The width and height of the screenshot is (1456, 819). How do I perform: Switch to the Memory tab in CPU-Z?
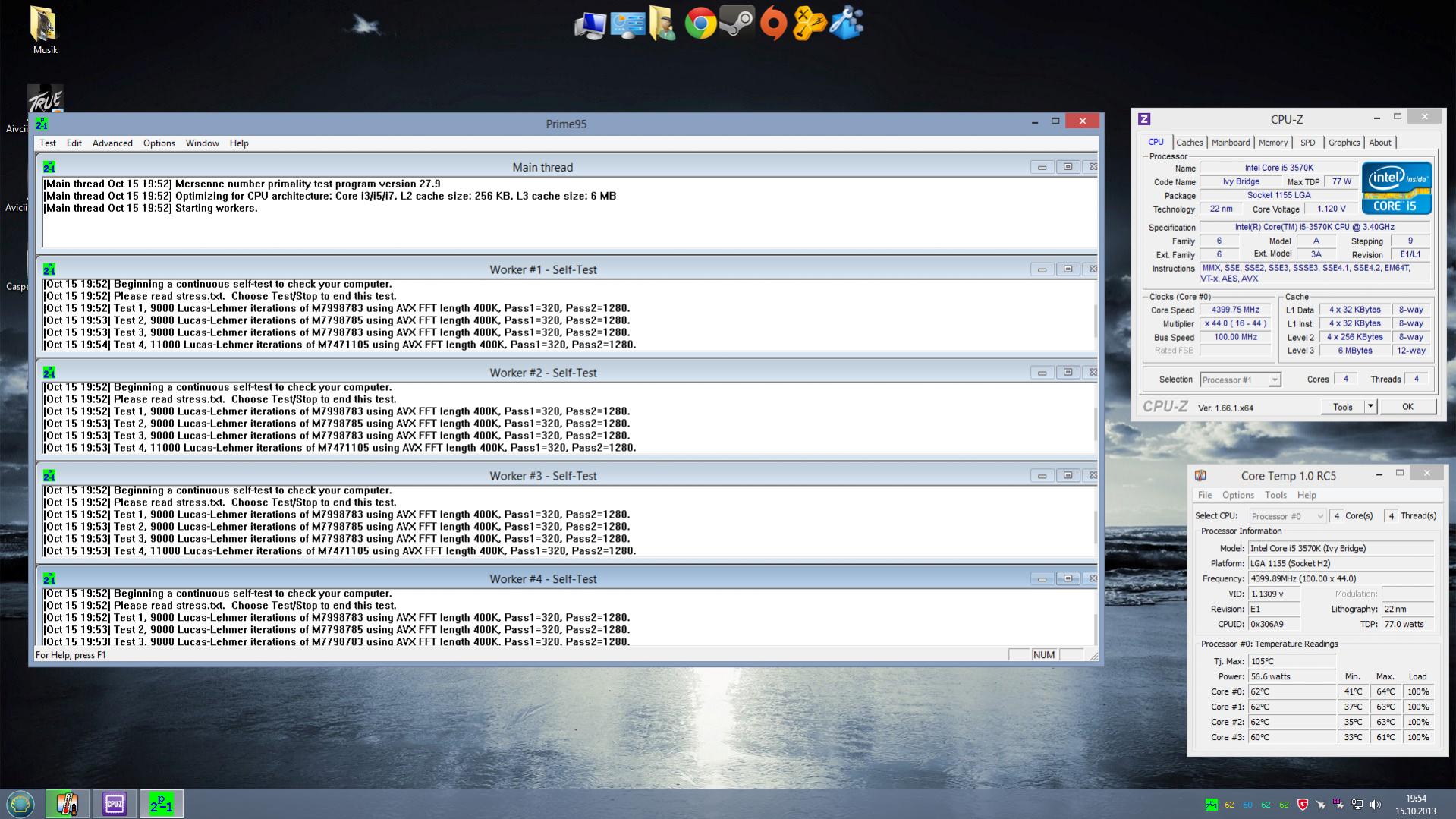click(1273, 143)
